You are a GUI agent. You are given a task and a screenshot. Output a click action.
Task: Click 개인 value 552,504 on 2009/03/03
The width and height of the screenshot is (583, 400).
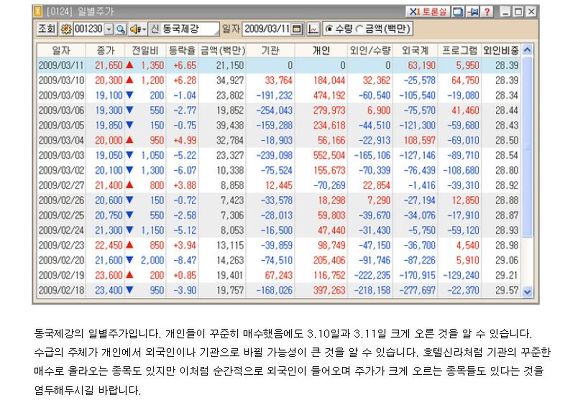tap(329, 155)
